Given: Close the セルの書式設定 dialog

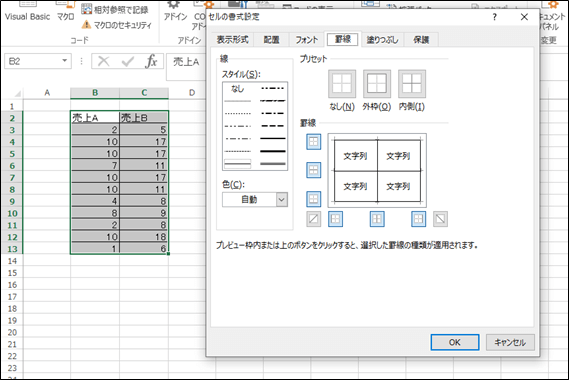Looking at the screenshot, I should [x=524, y=17].
